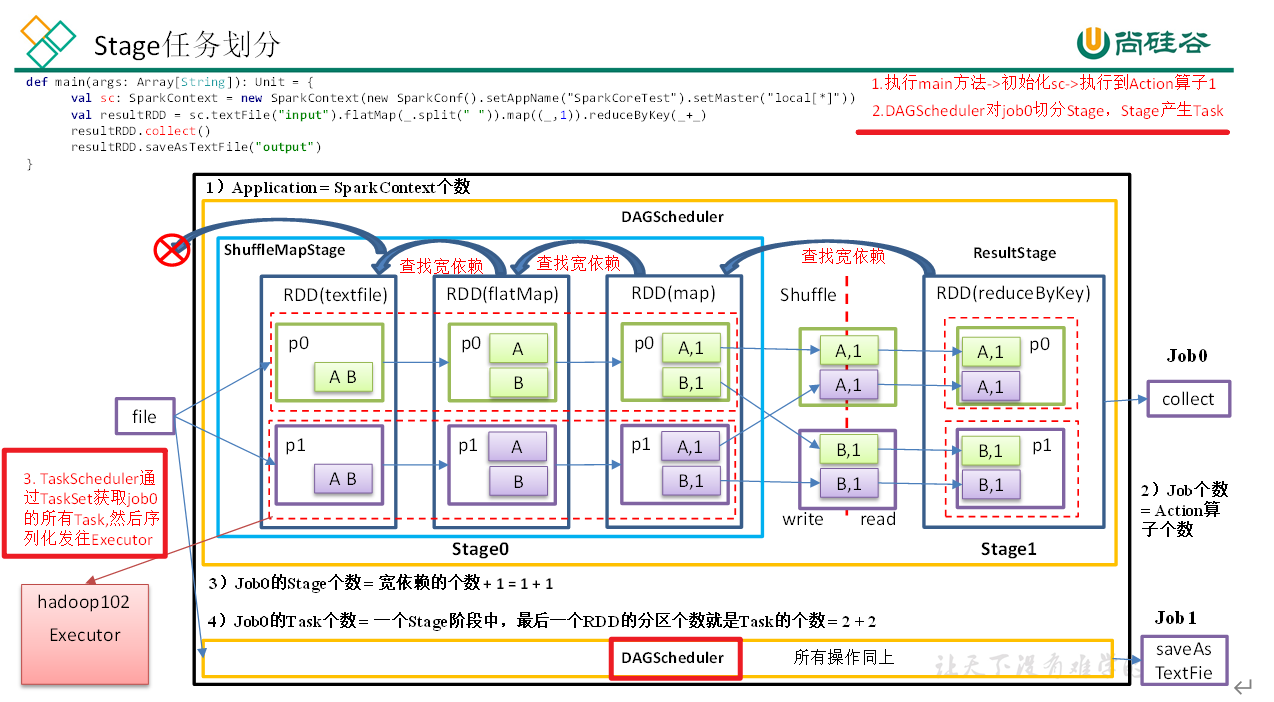Click the red note 2.DAGScheduler对job0切分Stage
The height and width of the screenshot is (702, 1274).
(x=1047, y=111)
